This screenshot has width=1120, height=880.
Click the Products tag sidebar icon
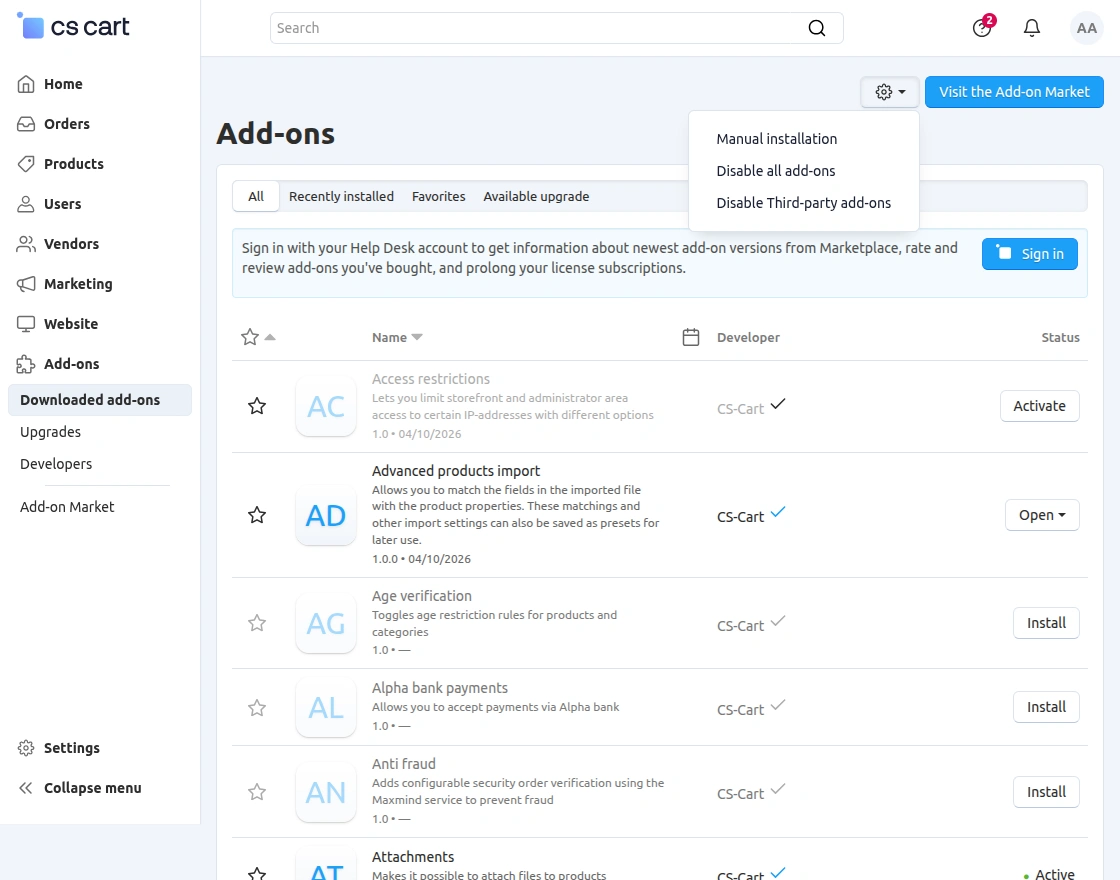27,164
